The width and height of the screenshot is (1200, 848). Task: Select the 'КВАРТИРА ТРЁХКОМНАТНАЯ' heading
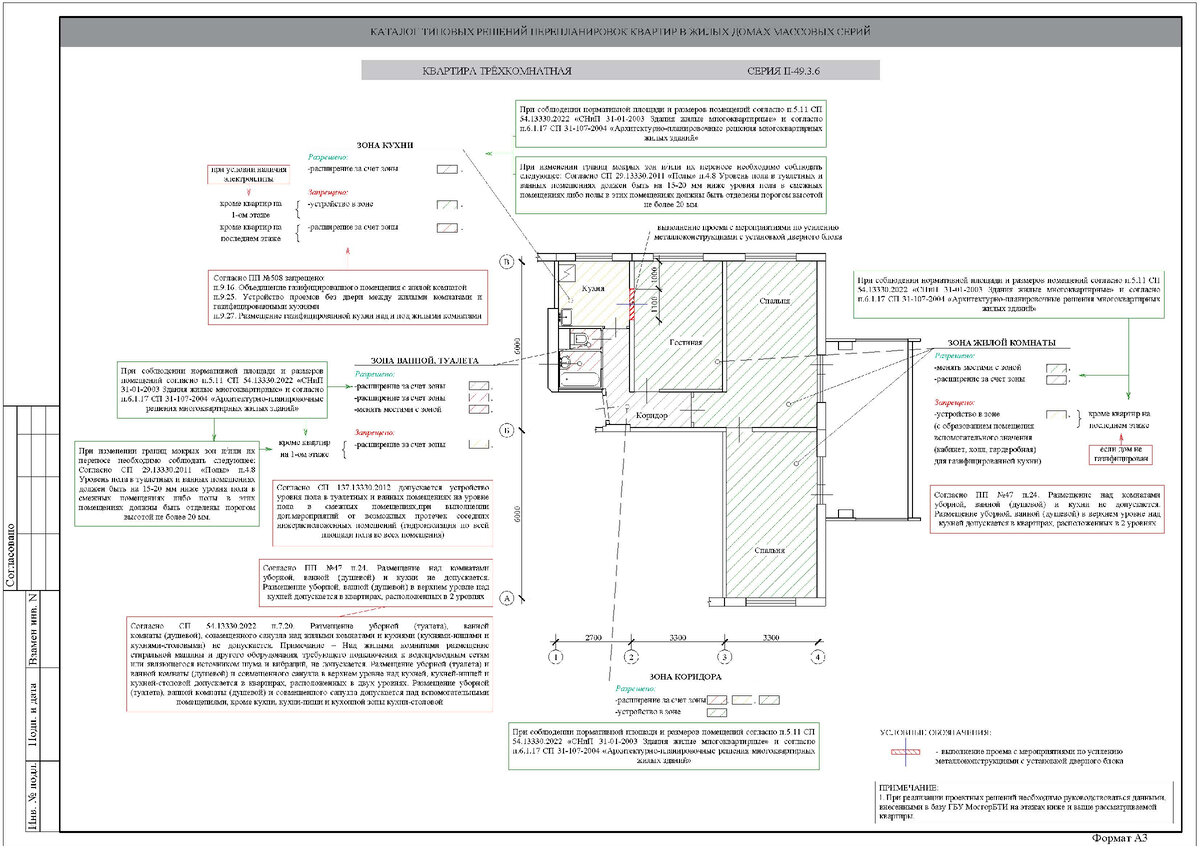pyautogui.click(x=497, y=71)
